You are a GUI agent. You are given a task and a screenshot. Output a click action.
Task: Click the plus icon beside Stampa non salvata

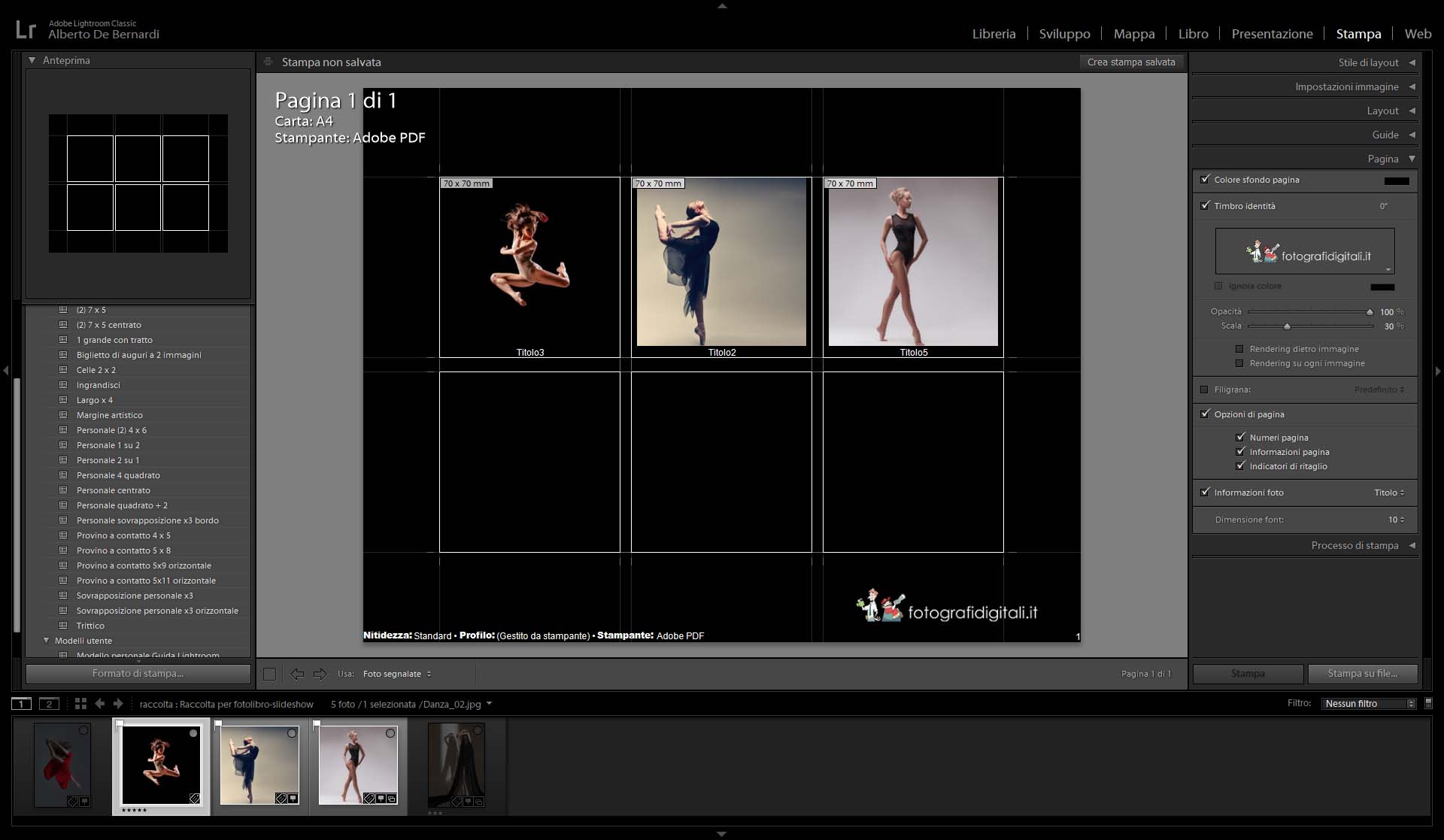[268, 62]
